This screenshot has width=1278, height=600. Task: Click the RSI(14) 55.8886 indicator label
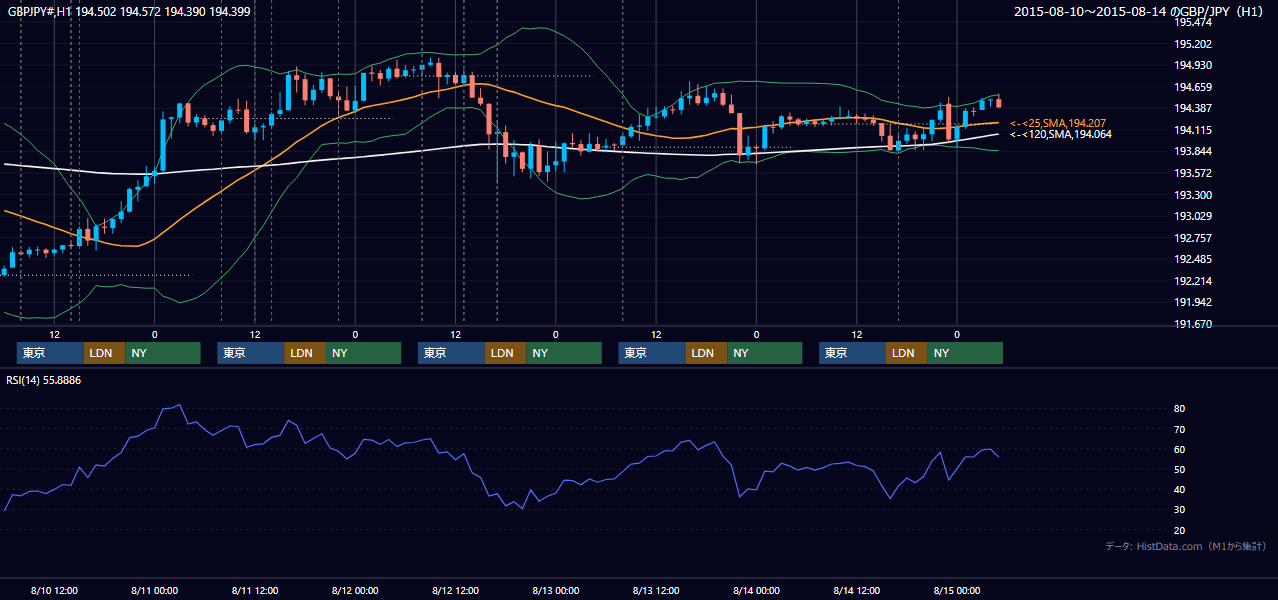pos(44,380)
